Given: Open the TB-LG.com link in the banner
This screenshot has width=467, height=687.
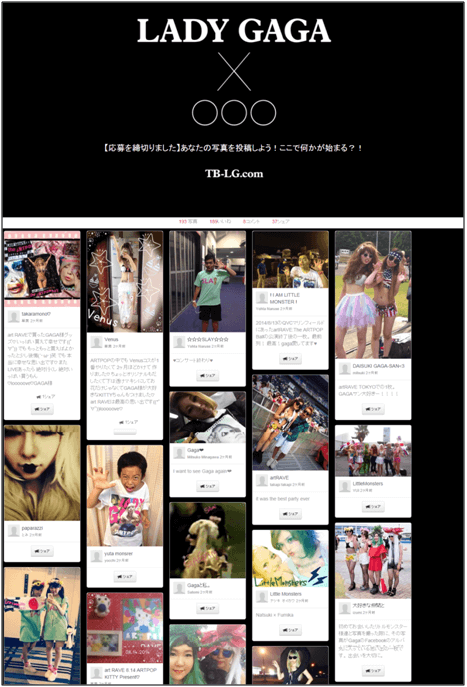Looking at the screenshot, I should 234,174.
